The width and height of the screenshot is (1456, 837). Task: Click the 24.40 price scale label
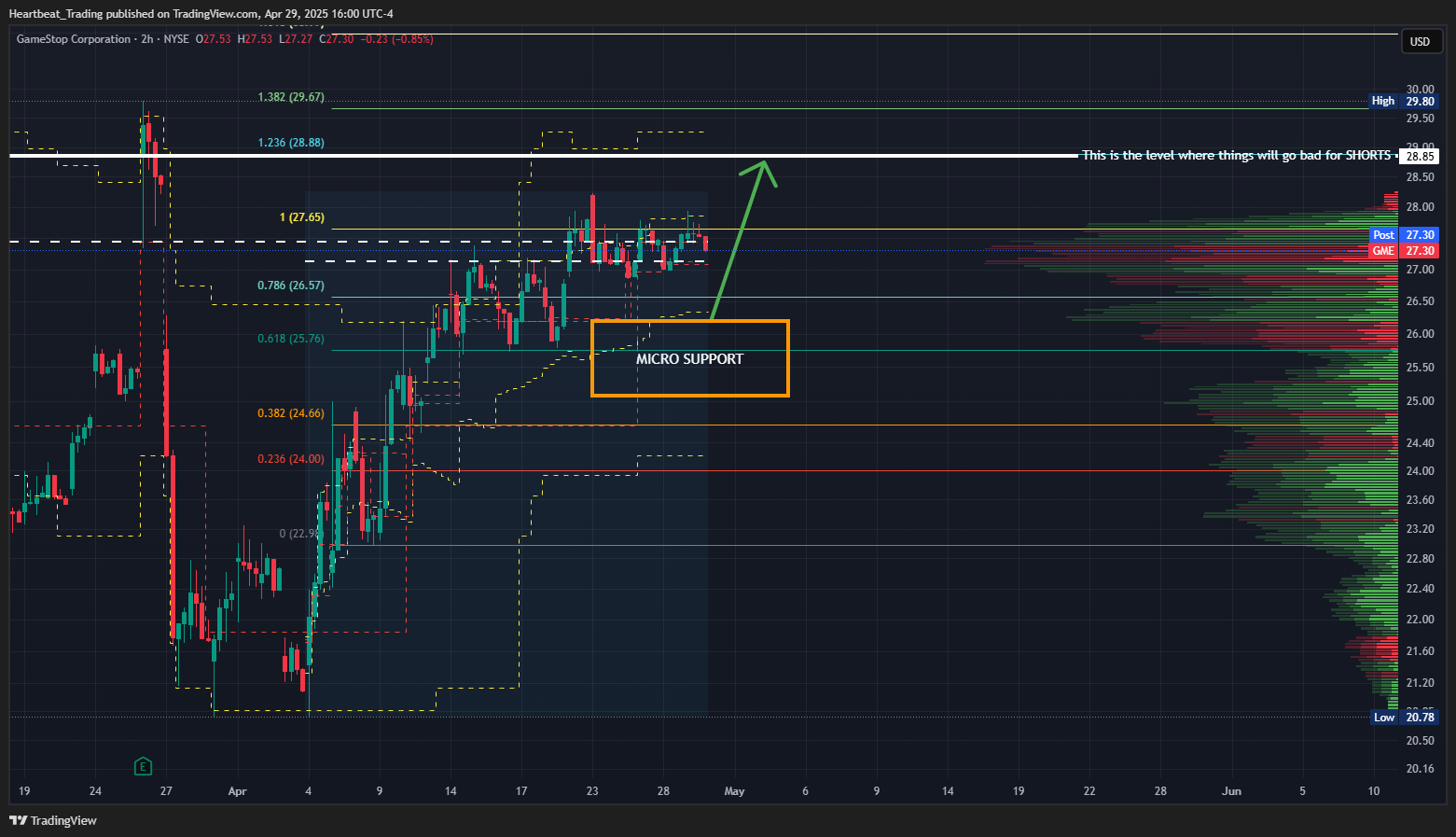(1421, 443)
